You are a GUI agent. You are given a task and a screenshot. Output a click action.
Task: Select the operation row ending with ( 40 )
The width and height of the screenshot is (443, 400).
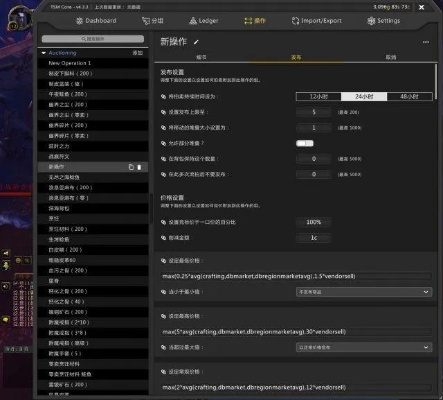[93, 302]
